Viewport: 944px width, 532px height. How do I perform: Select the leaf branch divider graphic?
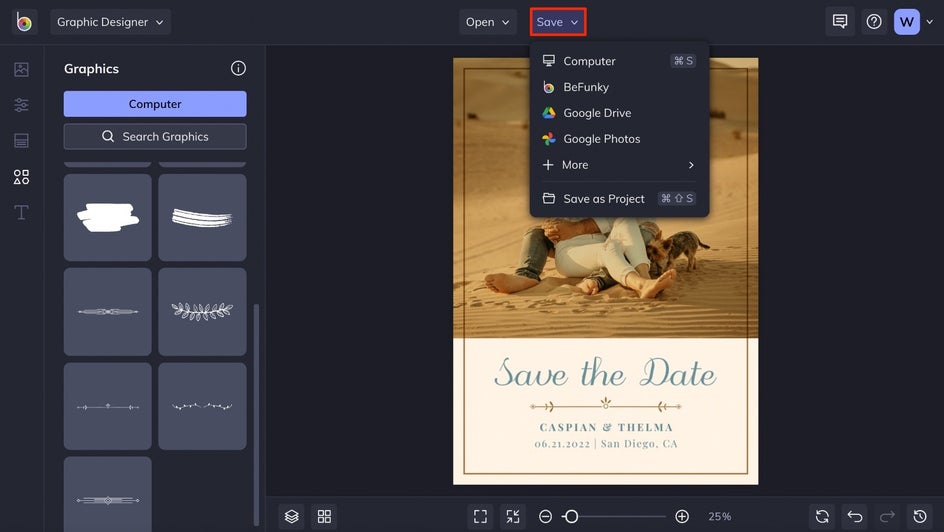pos(202,311)
